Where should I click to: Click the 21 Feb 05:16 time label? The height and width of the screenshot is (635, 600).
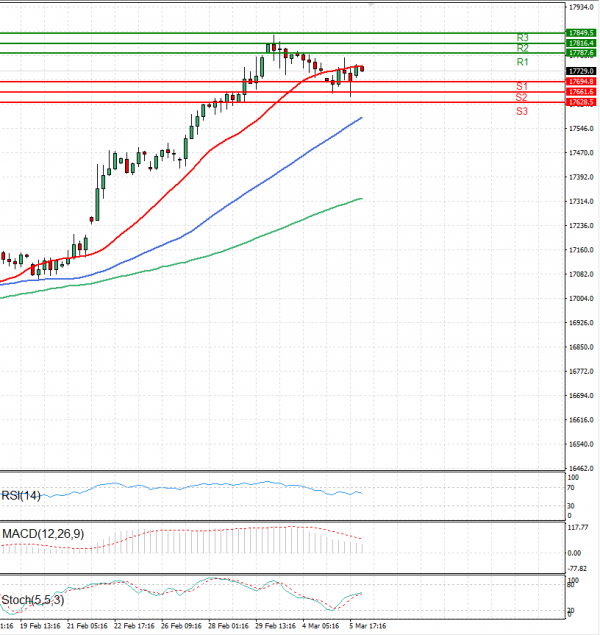pos(87,626)
